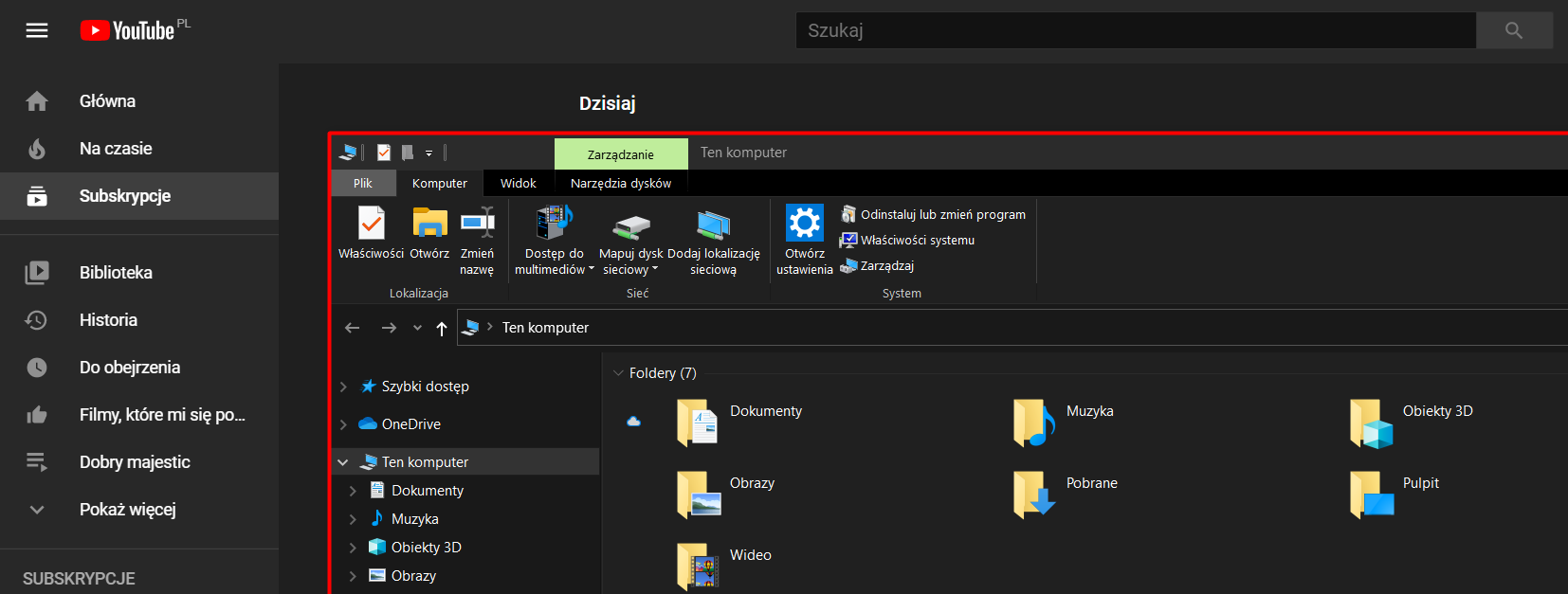
Task: Open the Narzędzia dysków tab
Action: 621,183
